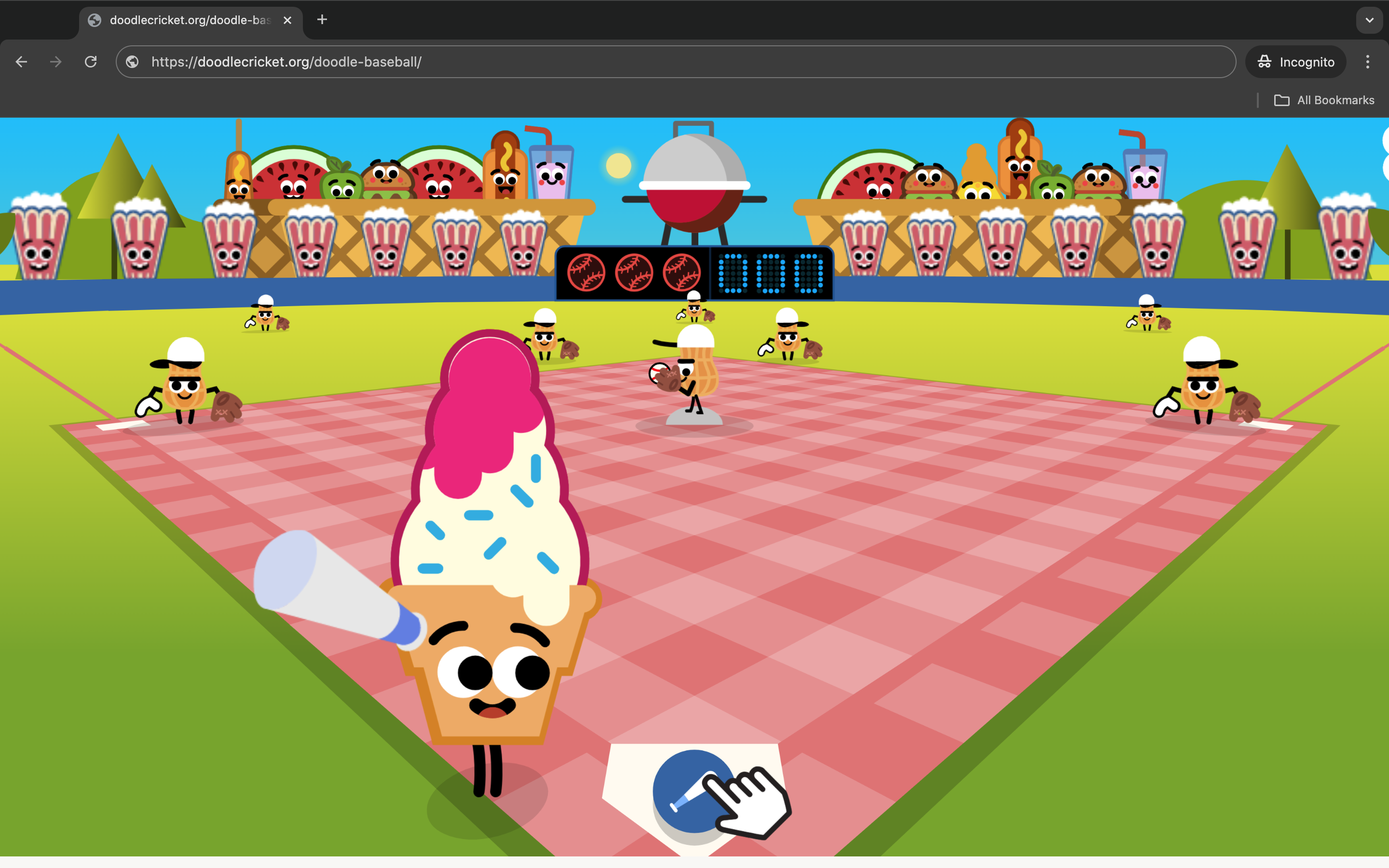
Task: Expand the browser window controls chevron
Action: [x=1370, y=20]
